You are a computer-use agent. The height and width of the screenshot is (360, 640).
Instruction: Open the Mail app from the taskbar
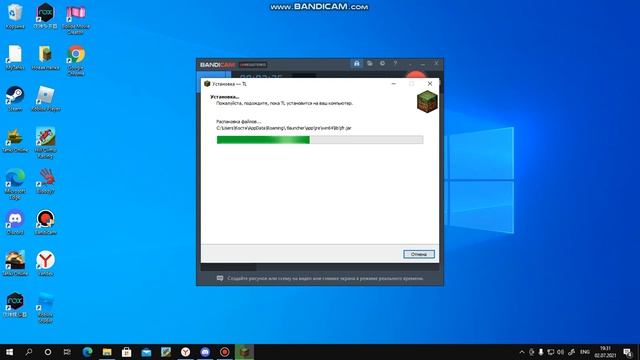146,352
